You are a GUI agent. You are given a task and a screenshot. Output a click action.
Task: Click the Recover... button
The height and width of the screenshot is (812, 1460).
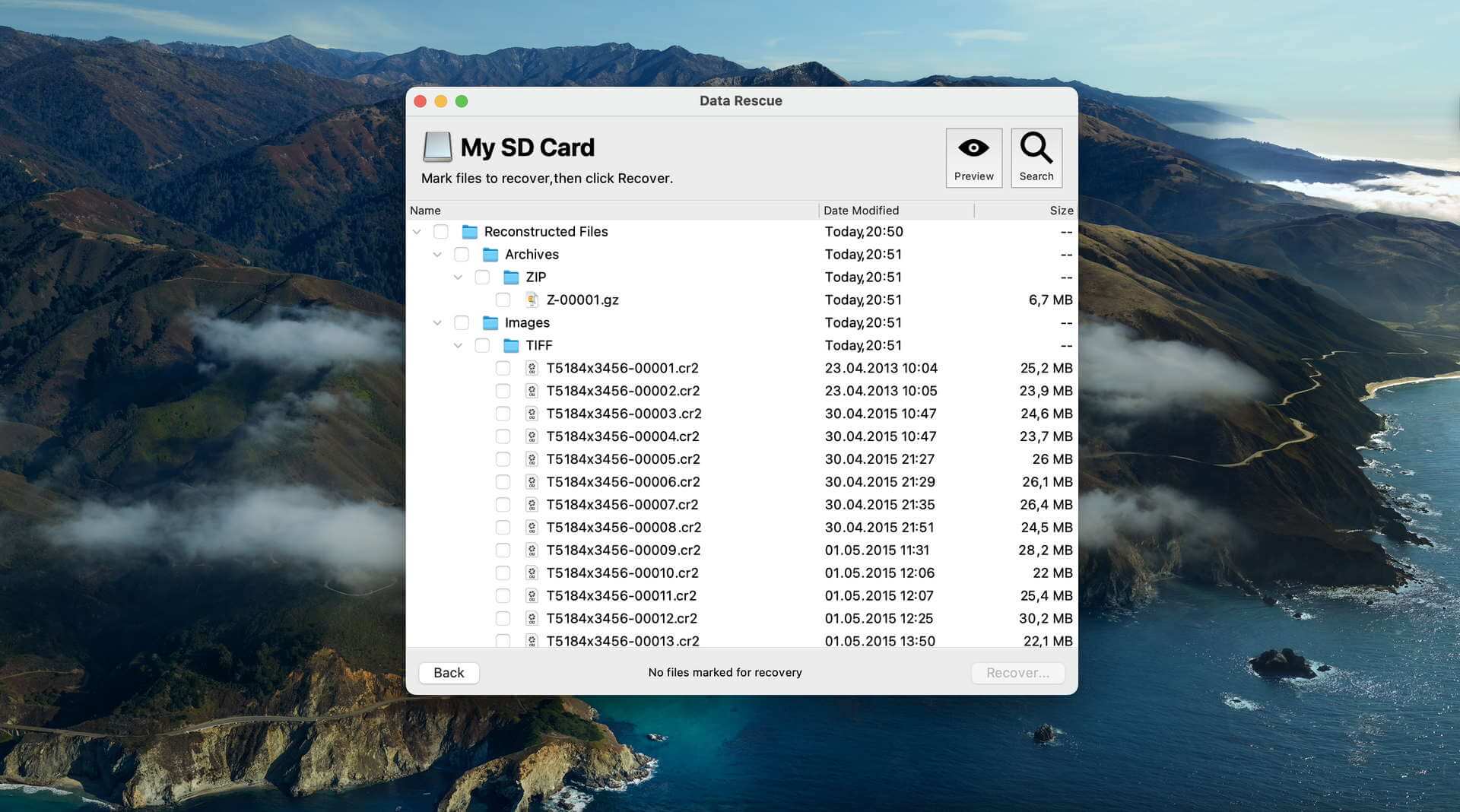pyautogui.click(x=1017, y=673)
